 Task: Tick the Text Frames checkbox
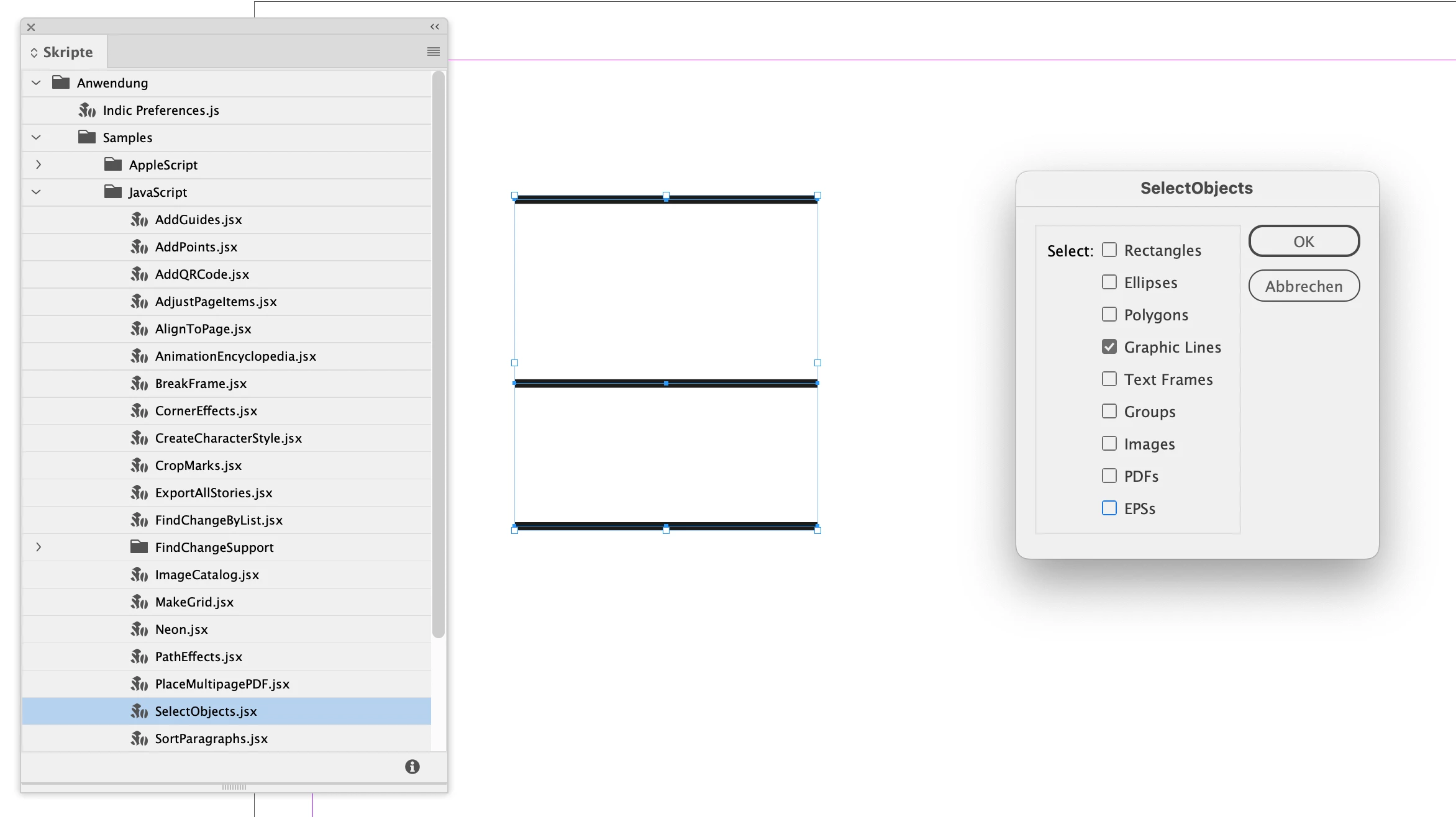[x=1109, y=379]
